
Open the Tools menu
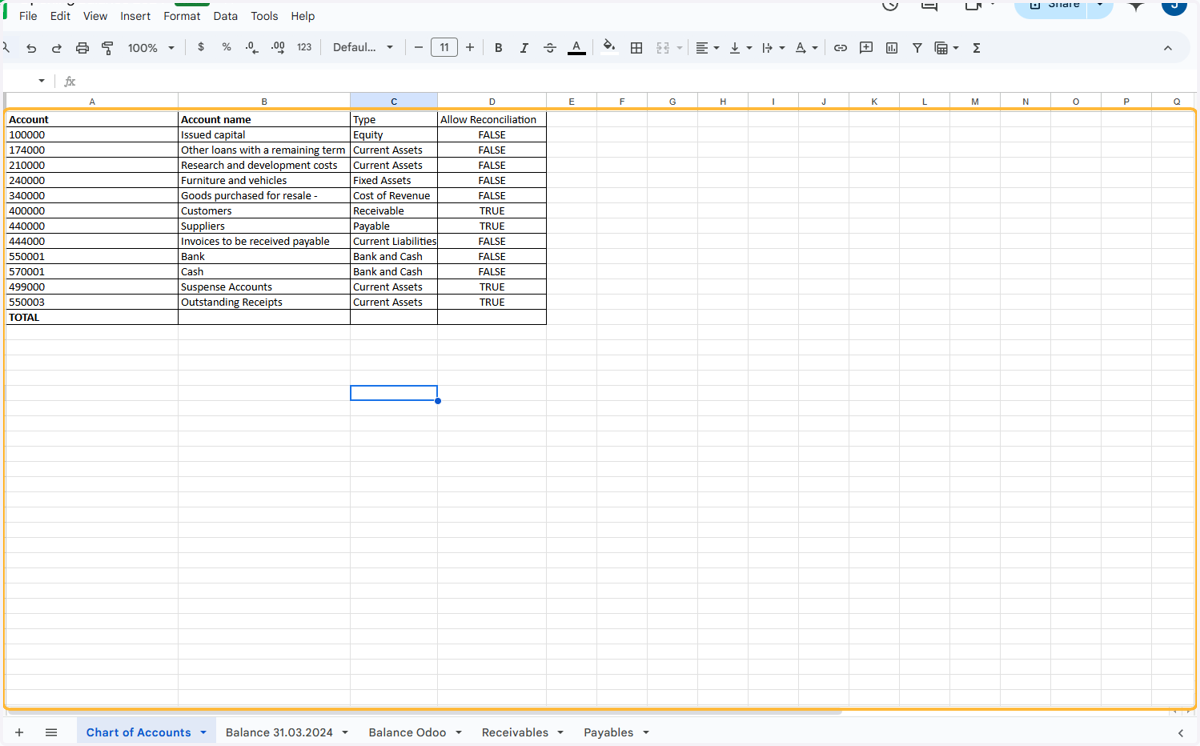[x=264, y=16]
